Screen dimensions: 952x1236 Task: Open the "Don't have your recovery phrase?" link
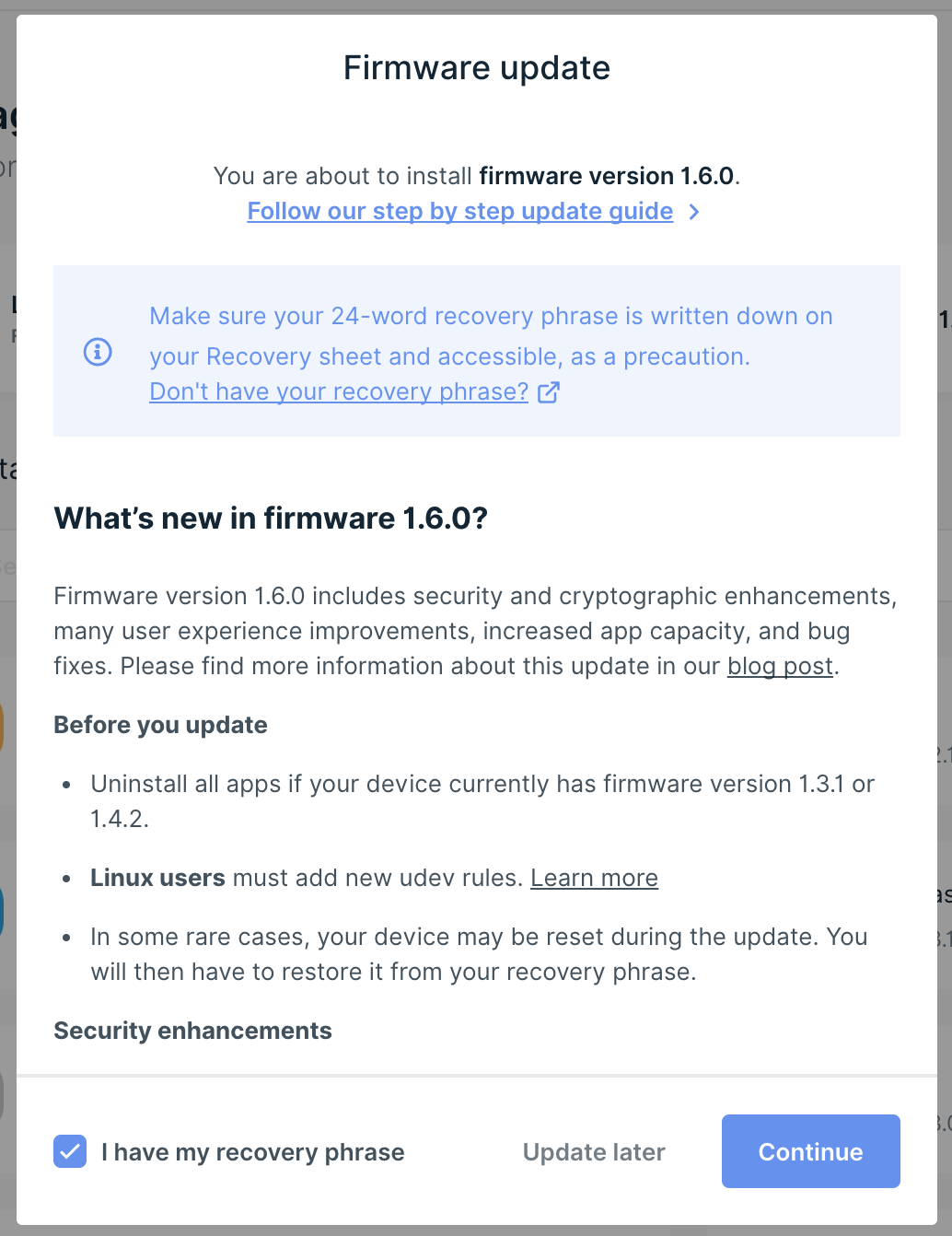click(339, 392)
